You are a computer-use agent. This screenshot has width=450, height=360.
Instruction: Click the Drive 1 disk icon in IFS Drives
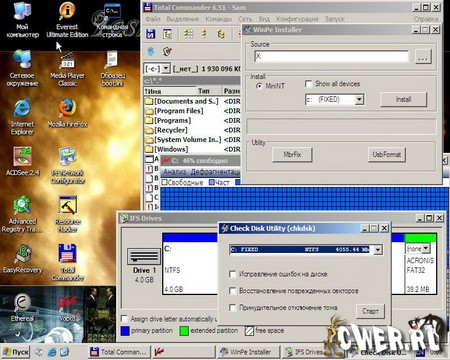click(144, 257)
